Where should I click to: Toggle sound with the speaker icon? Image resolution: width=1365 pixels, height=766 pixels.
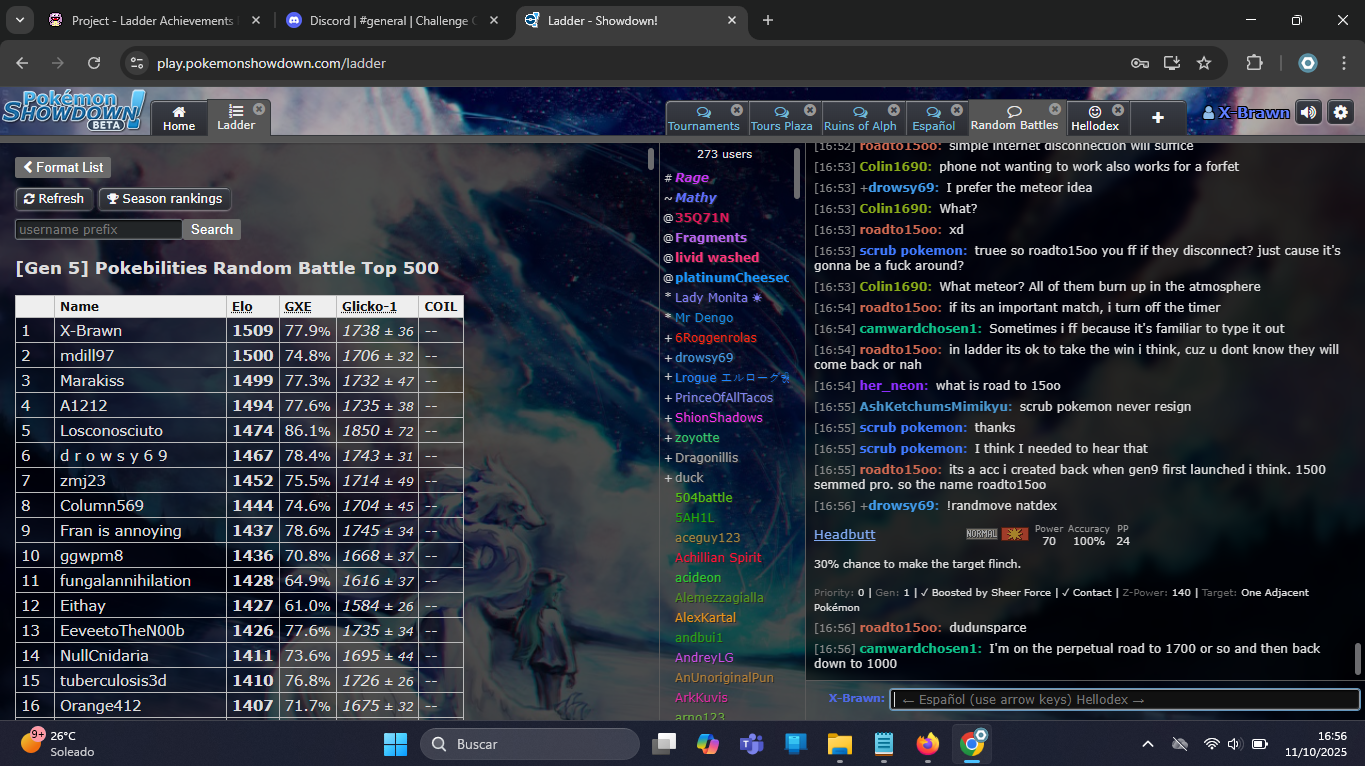pyautogui.click(x=1308, y=113)
